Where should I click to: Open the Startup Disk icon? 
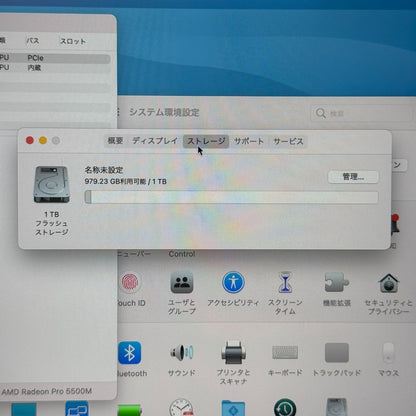pyautogui.click(x=337, y=407)
